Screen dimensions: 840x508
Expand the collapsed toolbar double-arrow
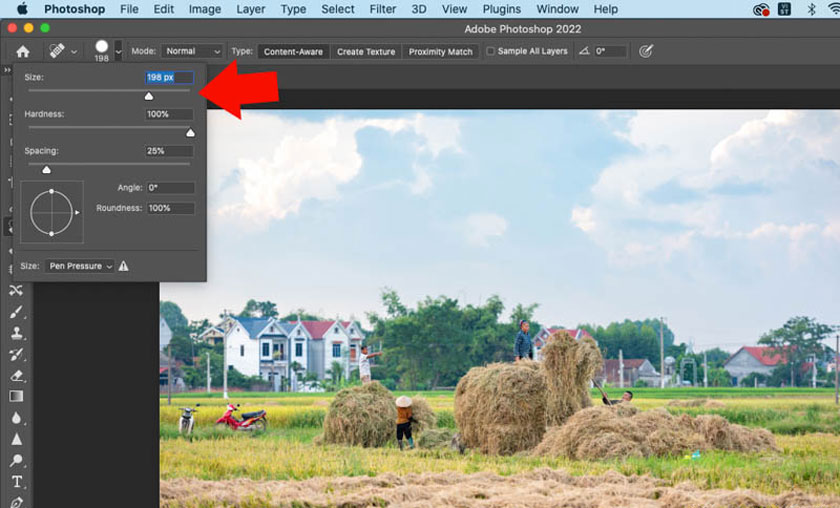point(7,70)
